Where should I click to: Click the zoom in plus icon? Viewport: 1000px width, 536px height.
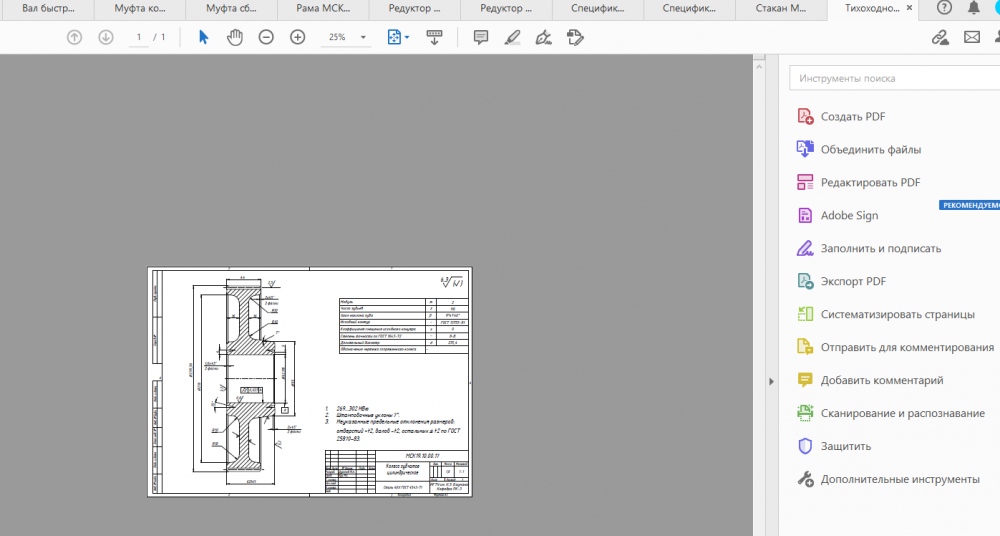pyautogui.click(x=297, y=37)
